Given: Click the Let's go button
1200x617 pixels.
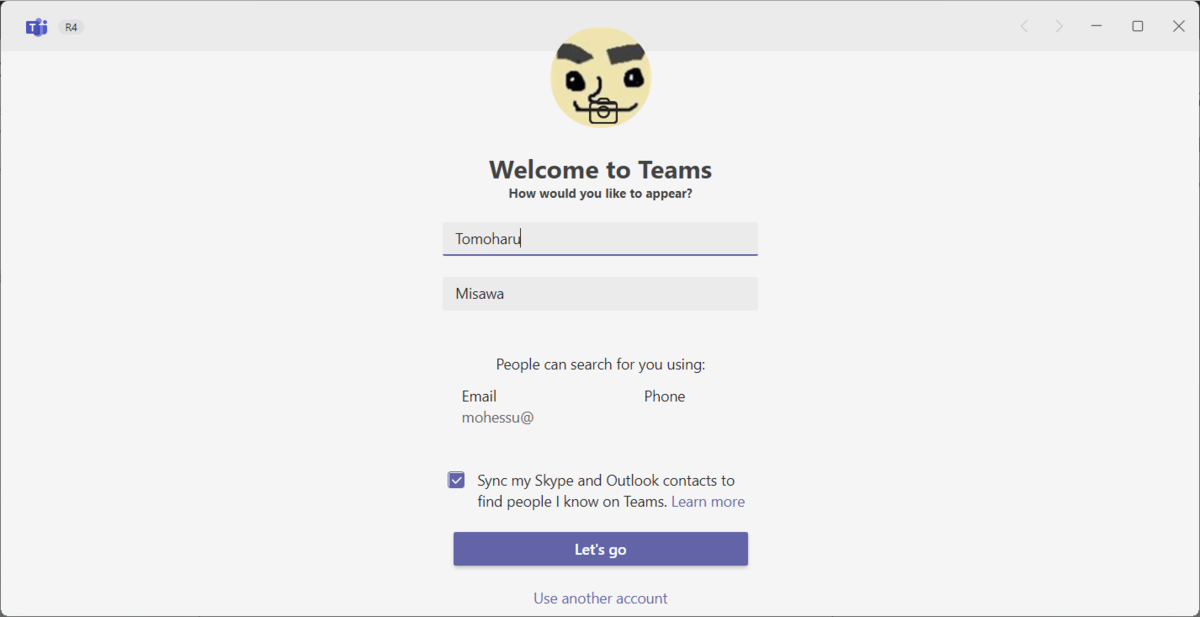Looking at the screenshot, I should tap(600, 549).
